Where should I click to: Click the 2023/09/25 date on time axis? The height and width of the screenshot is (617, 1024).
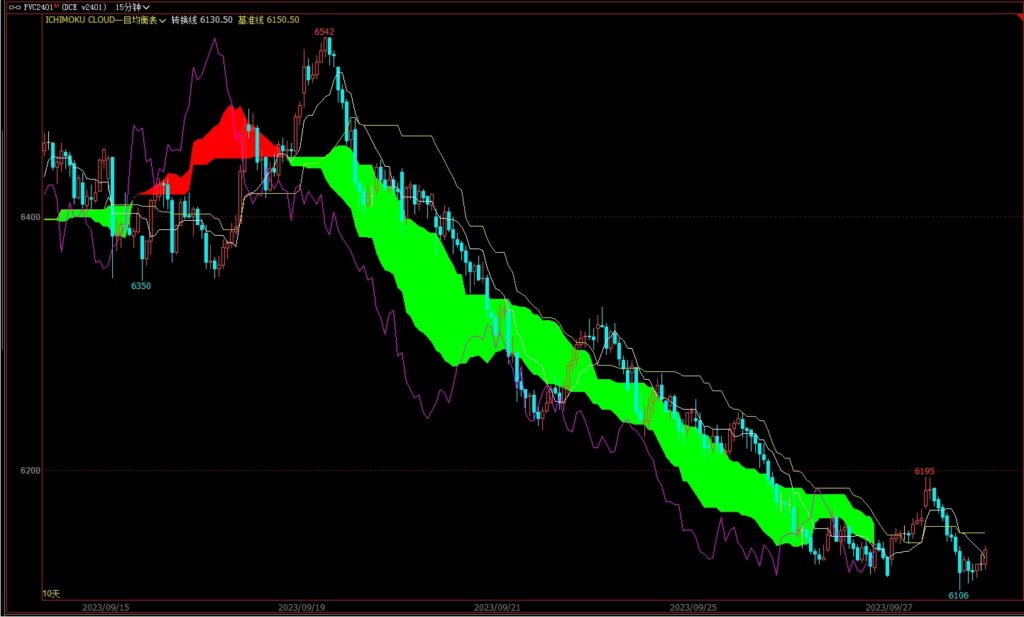pyautogui.click(x=692, y=607)
